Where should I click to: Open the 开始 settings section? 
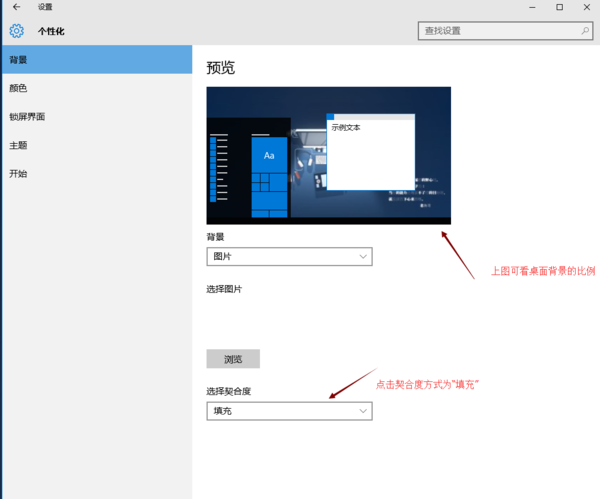(97, 173)
